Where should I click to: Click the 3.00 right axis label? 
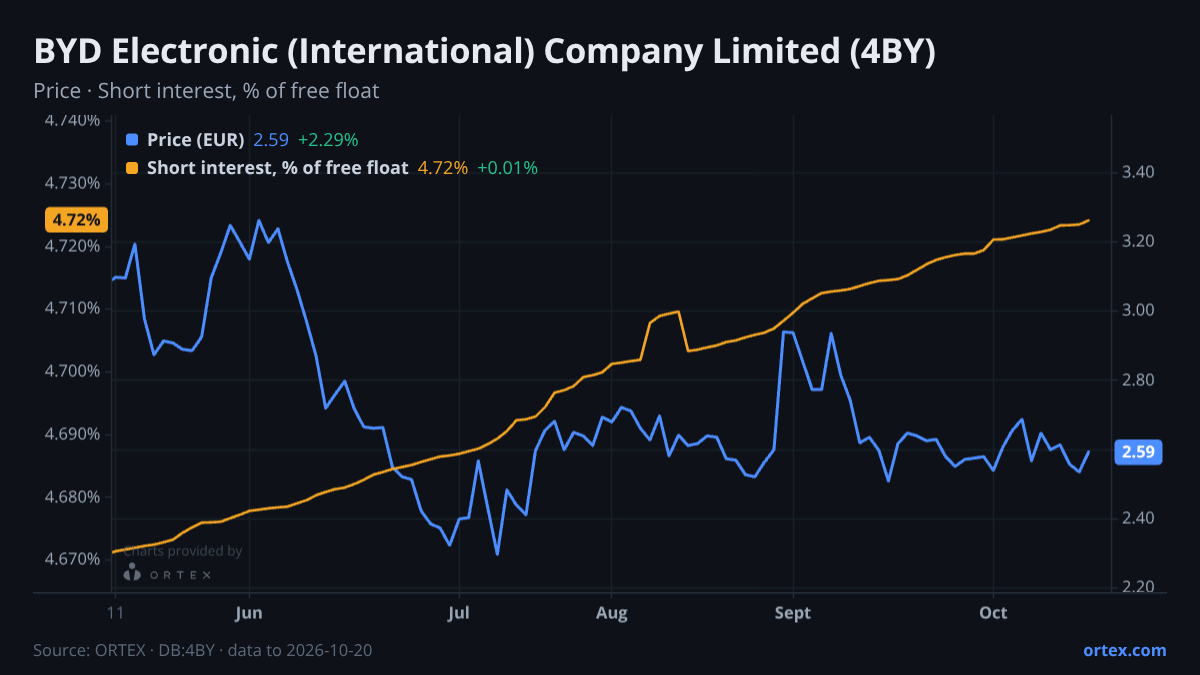(1139, 311)
